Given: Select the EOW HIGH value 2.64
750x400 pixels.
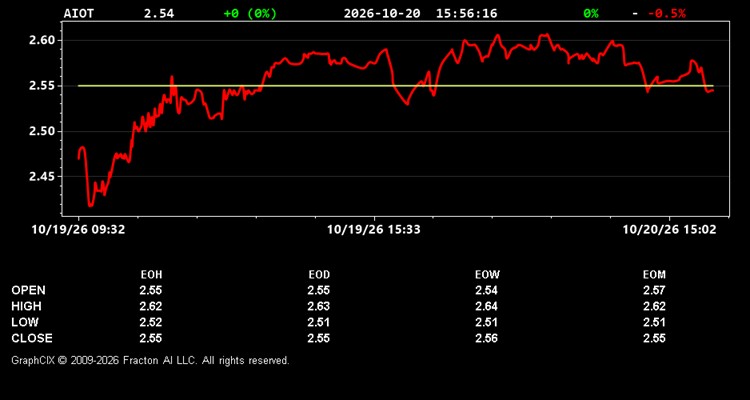Looking at the screenshot, I should 486,306.
